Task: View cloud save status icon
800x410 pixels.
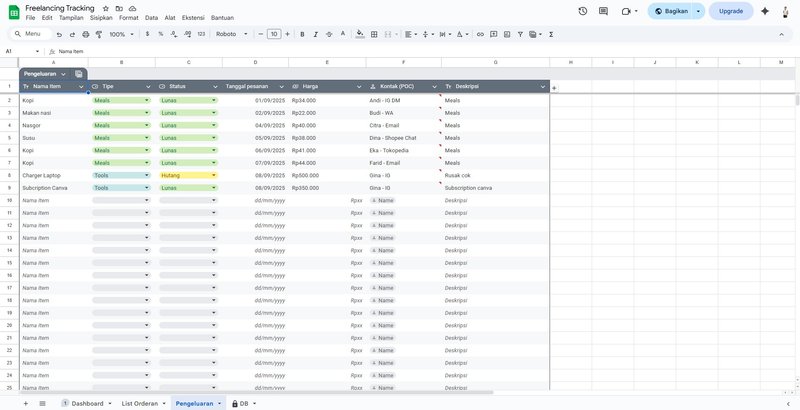Action: pos(132,8)
